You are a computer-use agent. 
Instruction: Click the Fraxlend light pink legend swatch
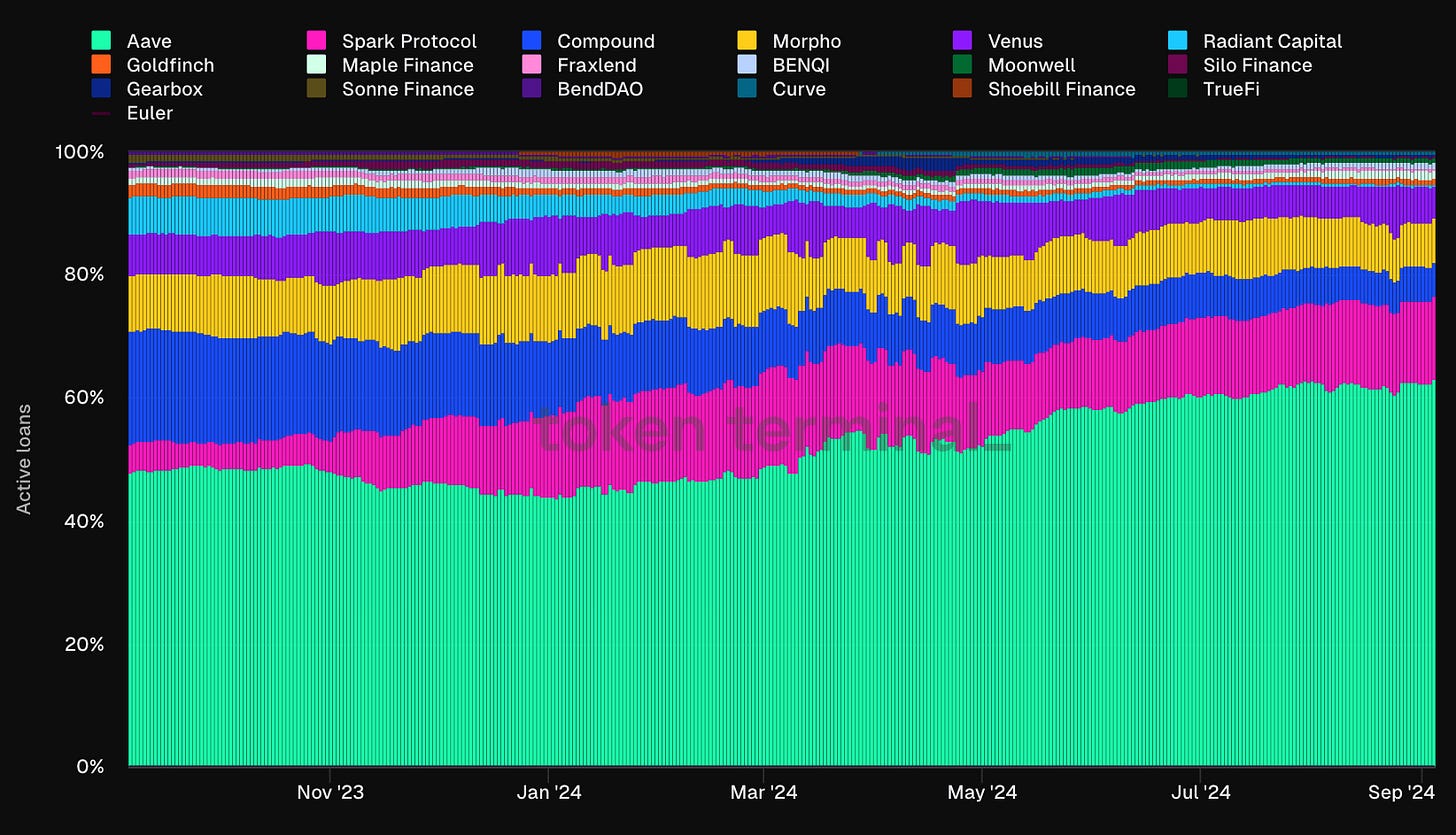point(532,65)
